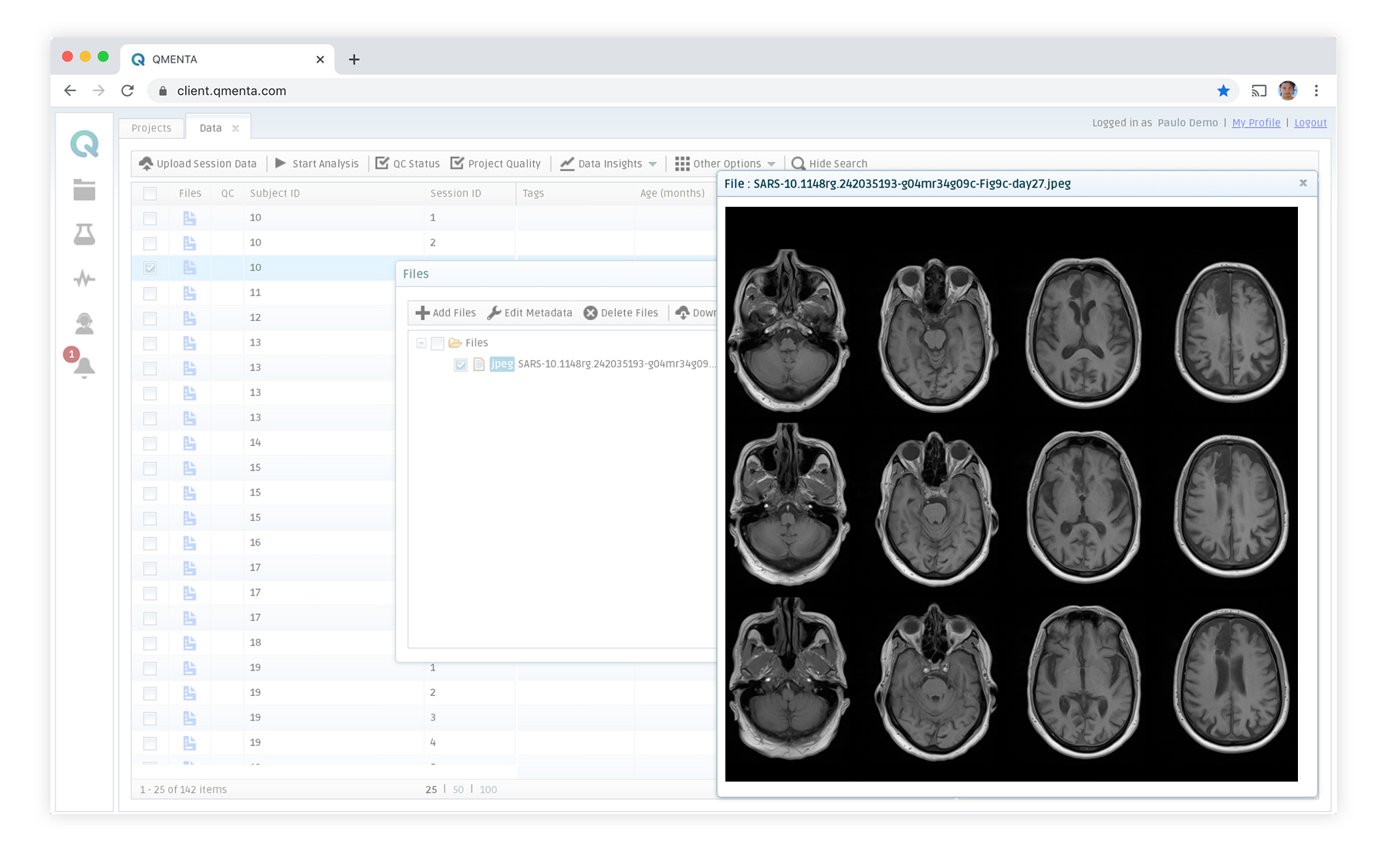The width and height of the screenshot is (1389, 868).
Task: Click the jpeg tag label
Action: coord(502,364)
